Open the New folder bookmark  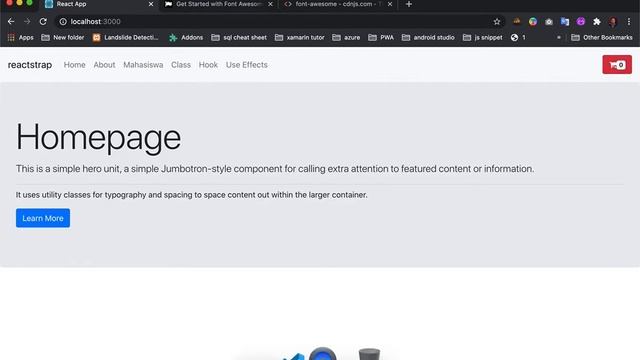pyautogui.click(x=62, y=38)
